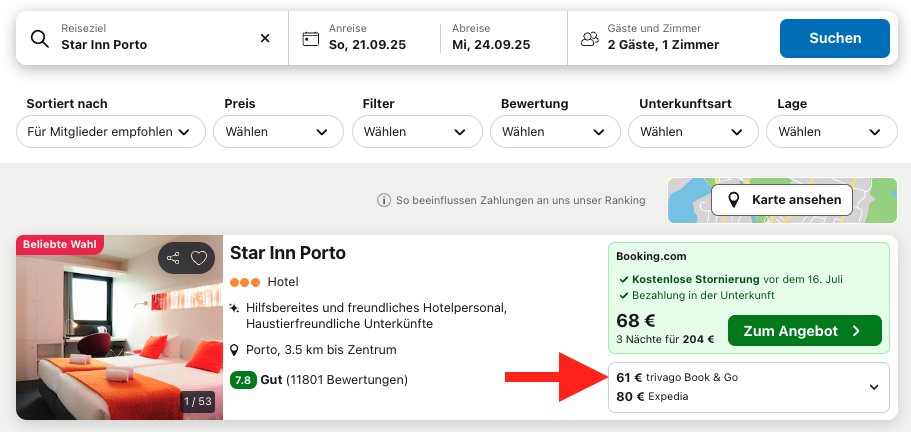Viewport: 911px width, 432px height.
Task: Click the info icon about ranking payments
Action: (x=383, y=200)
